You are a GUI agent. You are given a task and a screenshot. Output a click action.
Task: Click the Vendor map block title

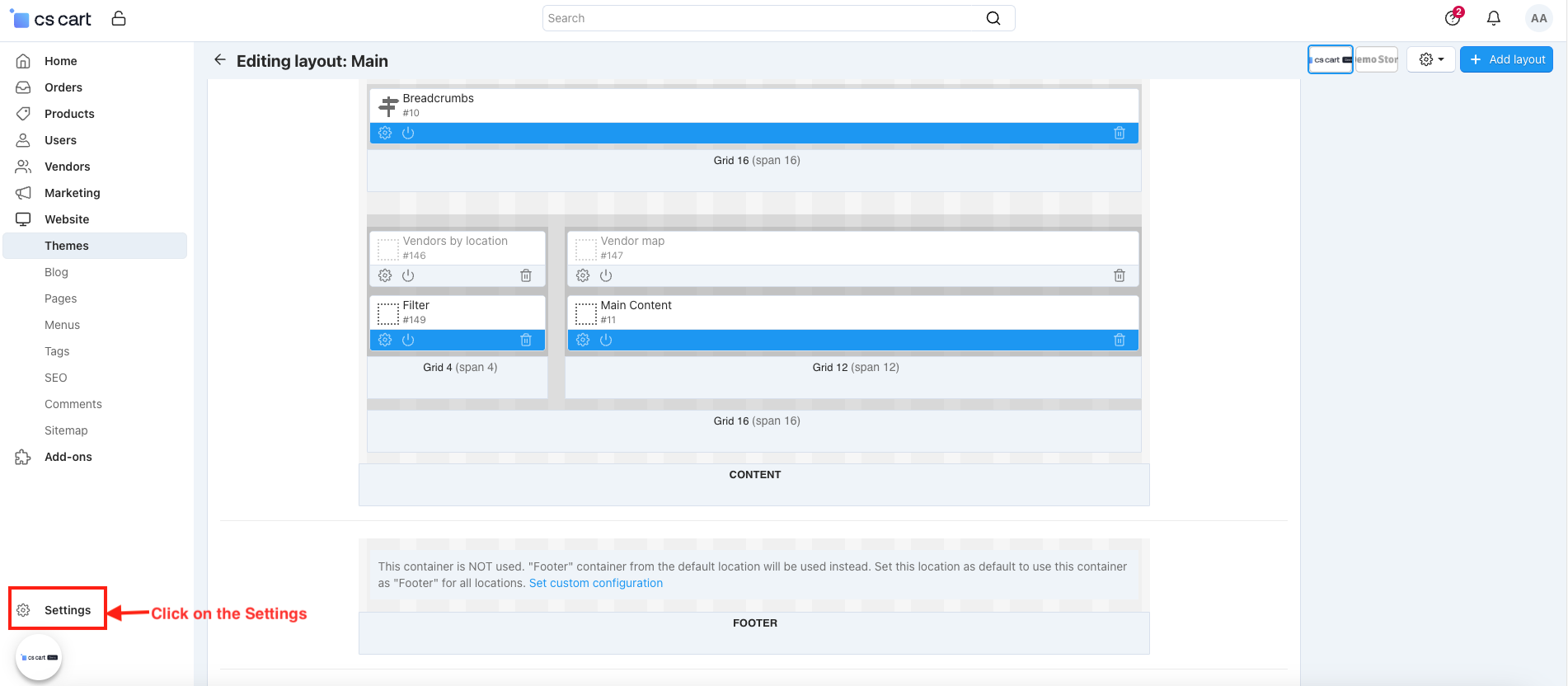(x=632, y=241)
